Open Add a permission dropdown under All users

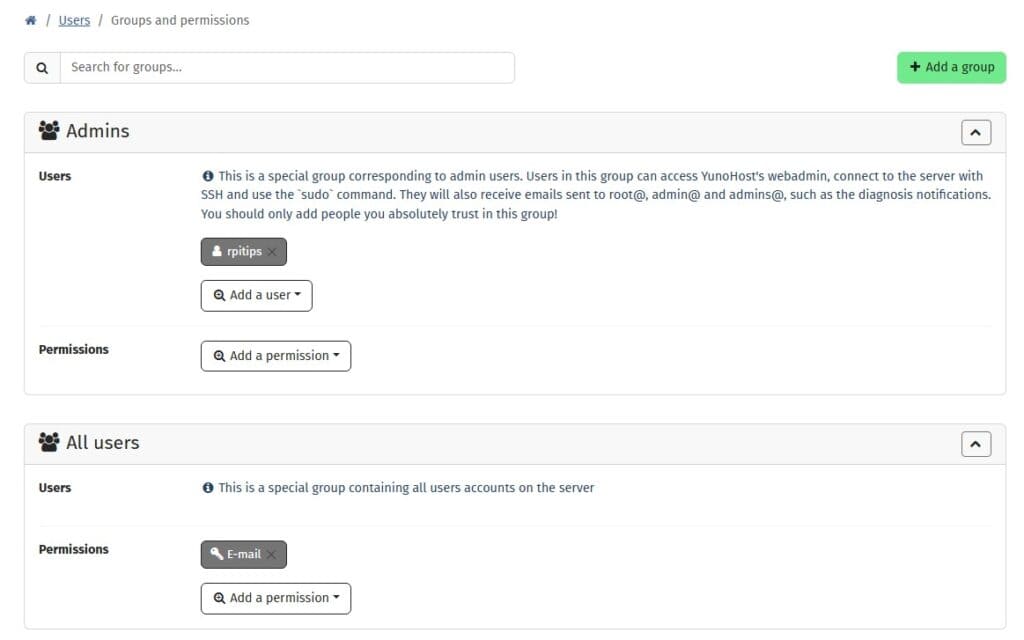coord(276,598)
